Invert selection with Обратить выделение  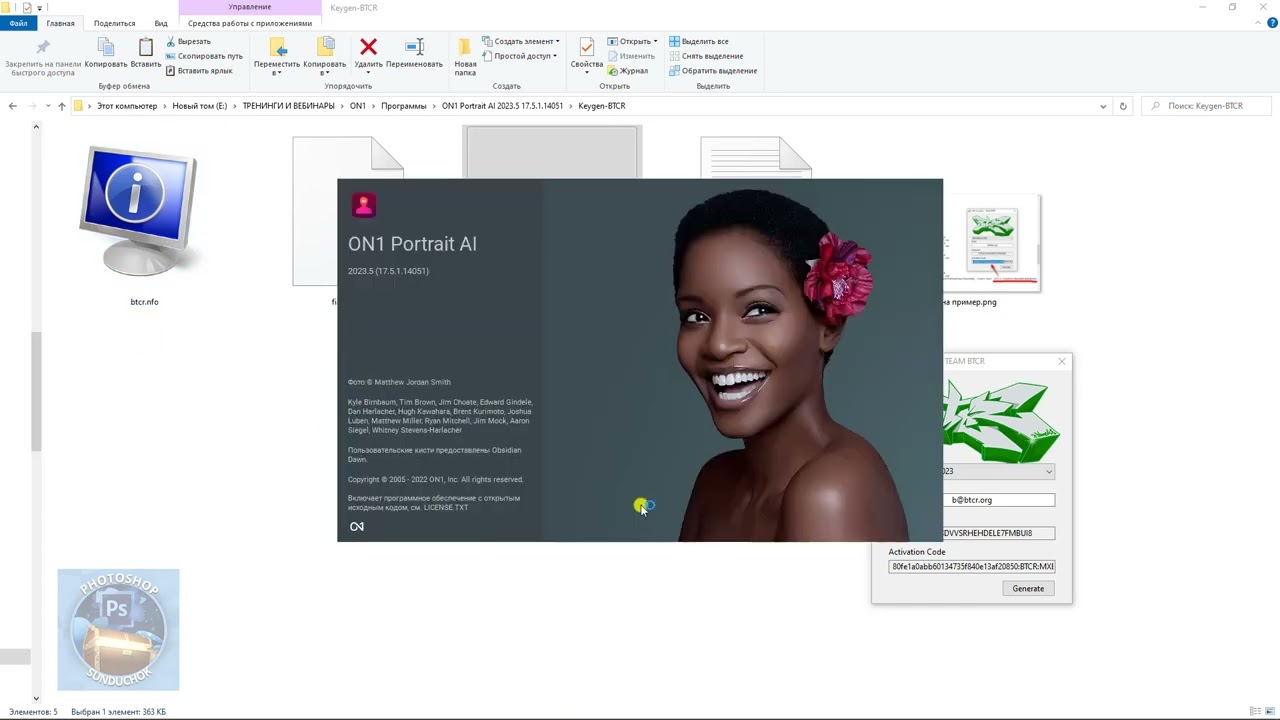(x=713, y=71)
